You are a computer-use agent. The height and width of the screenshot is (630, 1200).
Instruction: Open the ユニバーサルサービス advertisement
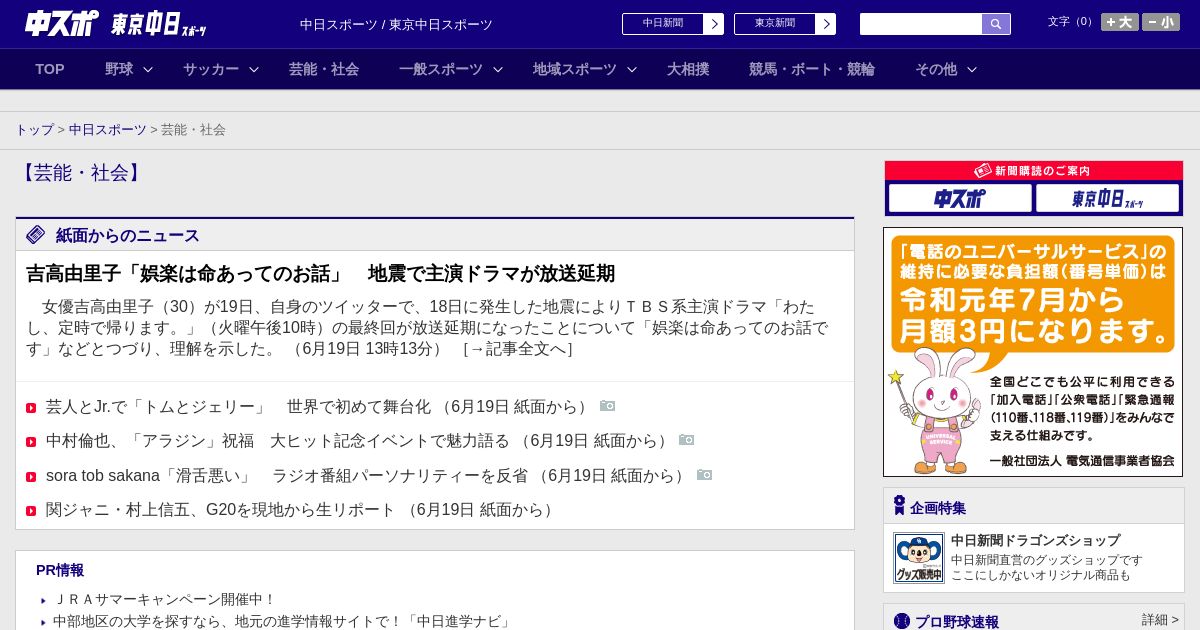(1033, 352)
